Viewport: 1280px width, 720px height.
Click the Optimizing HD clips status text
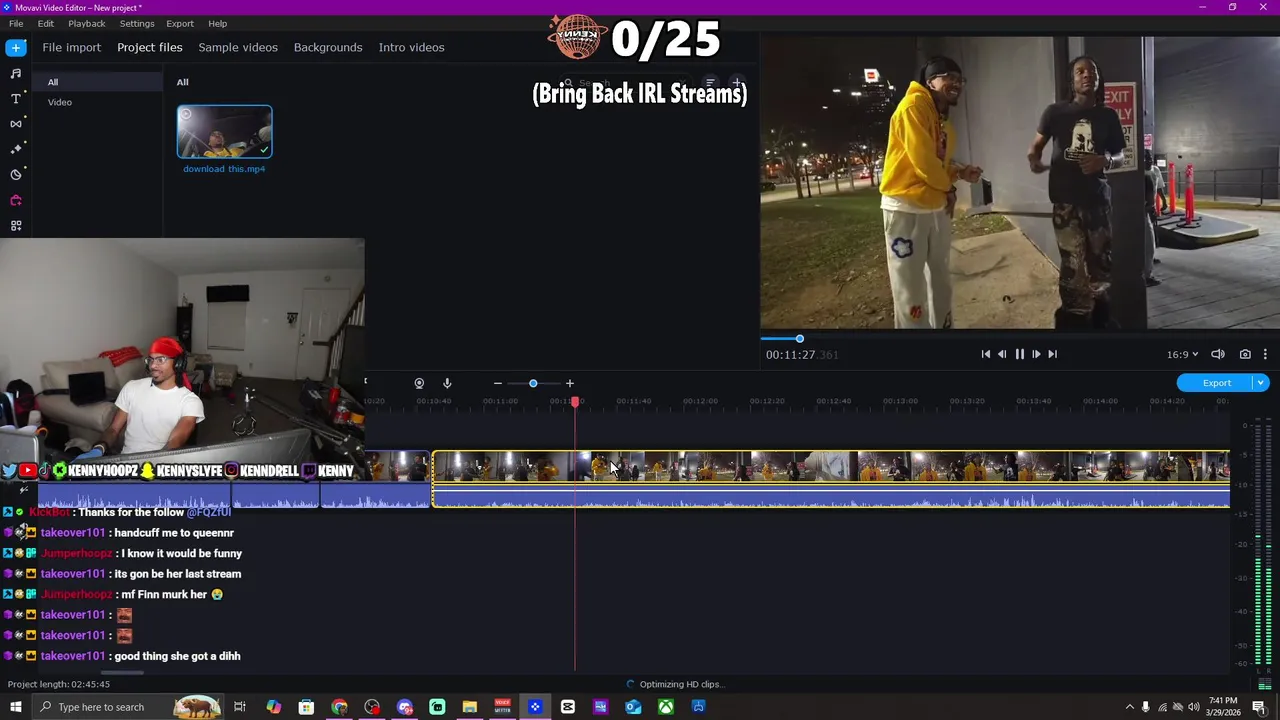(681, 684)
